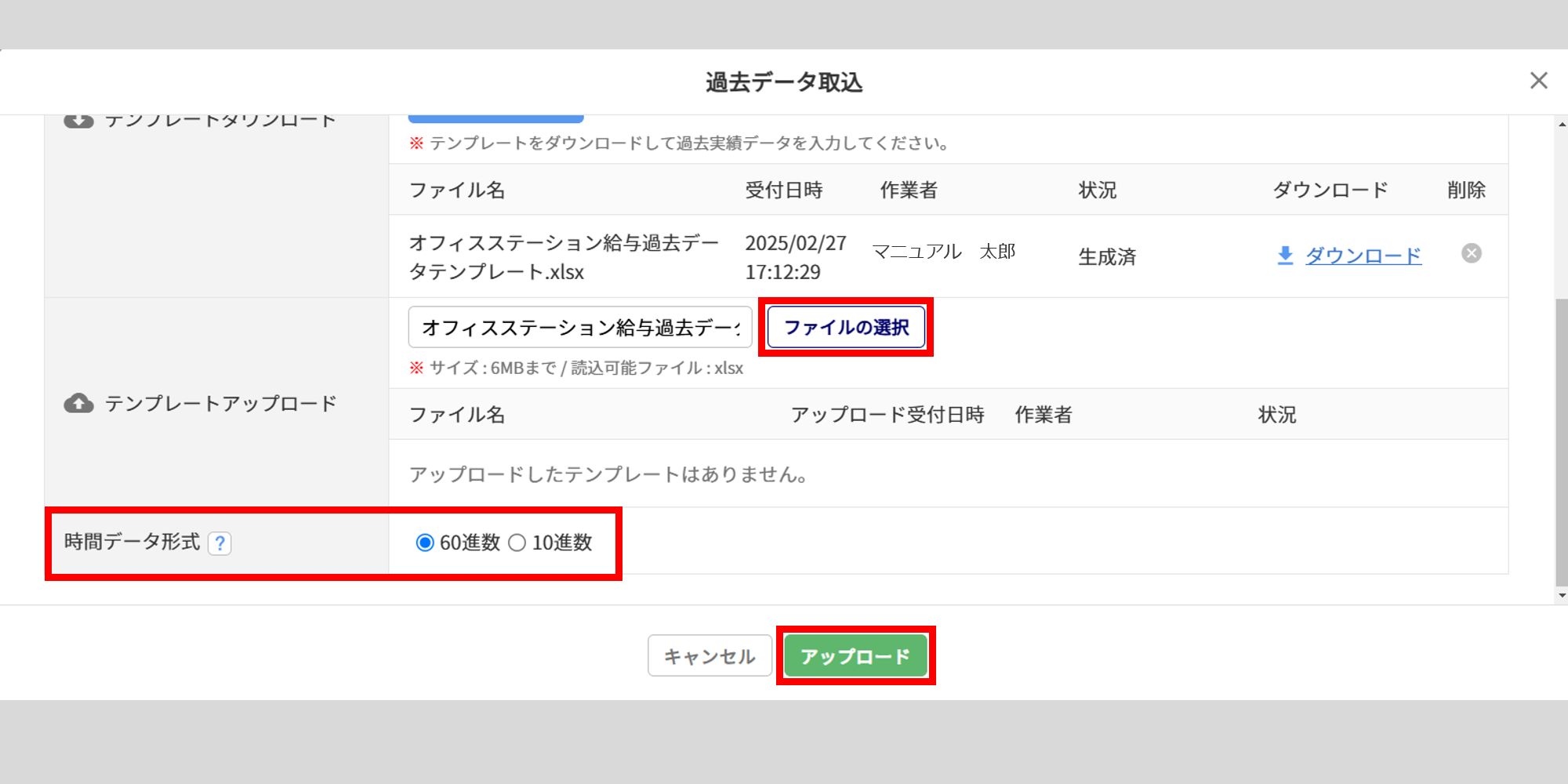This screenshot has height=784, width=1568.
Task: Close the 過去データ取込 dialog with X
Action: [1538, 81]
